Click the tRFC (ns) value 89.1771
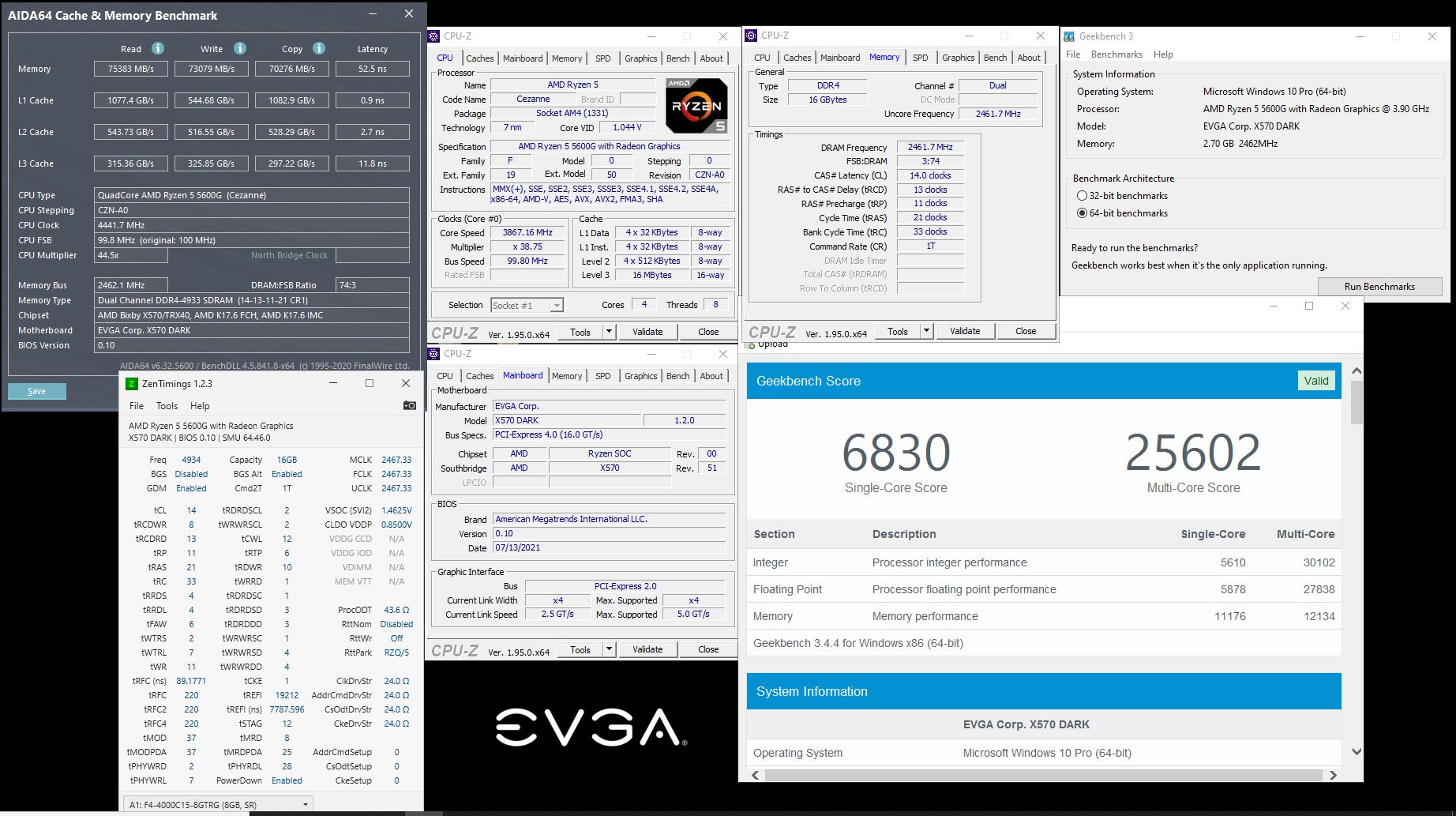The height and width of the screenshot is (816, 1456). click(x=191, y=681)
